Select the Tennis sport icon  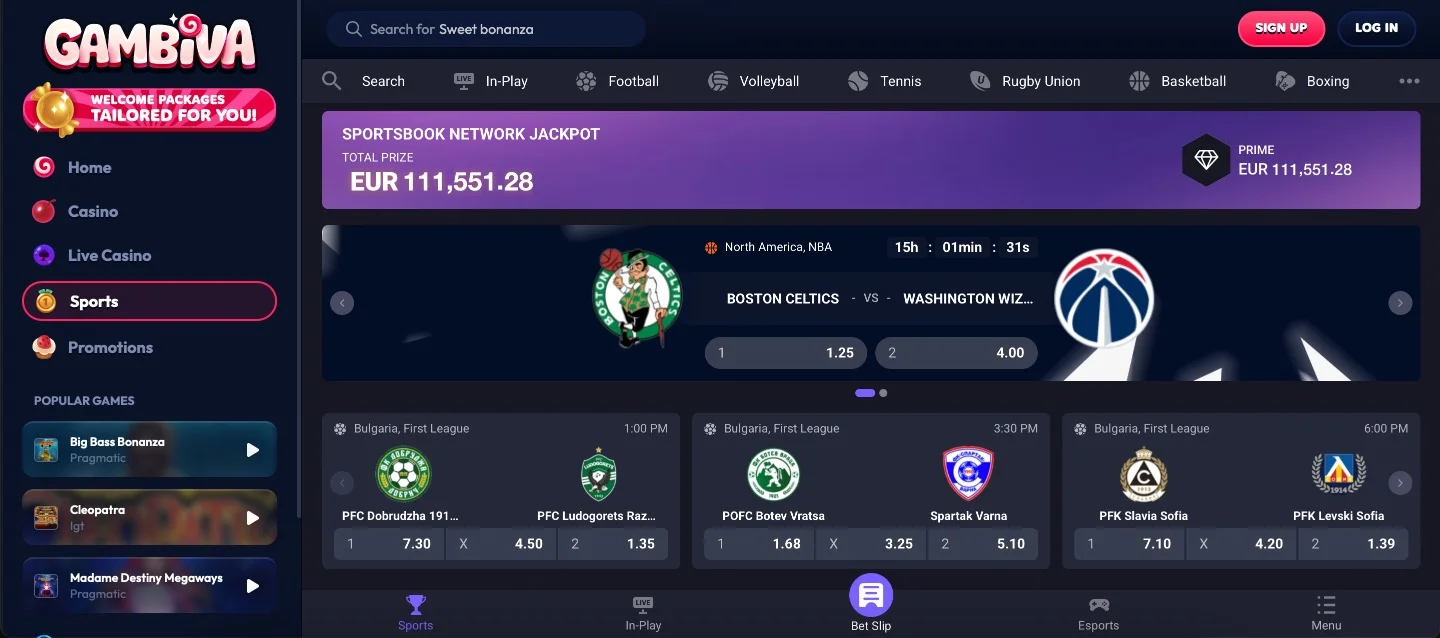pyautogui.click(x=857, y=81)
